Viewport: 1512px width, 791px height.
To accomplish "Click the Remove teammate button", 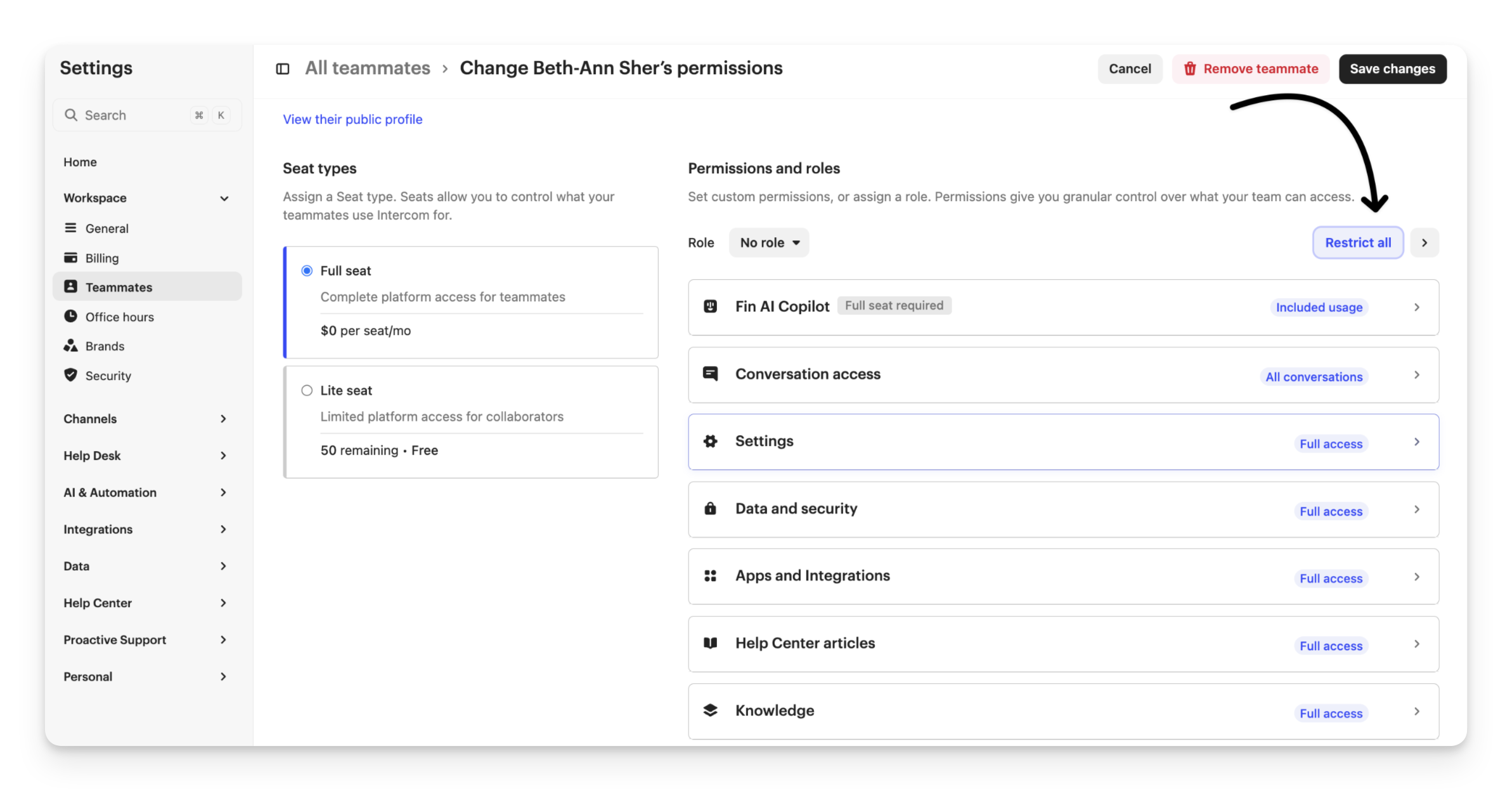I will pos(1250,69).
